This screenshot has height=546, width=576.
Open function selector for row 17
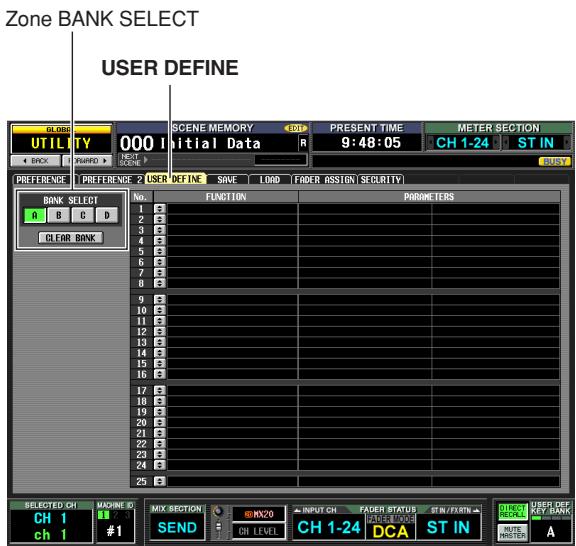coord(159,390)
